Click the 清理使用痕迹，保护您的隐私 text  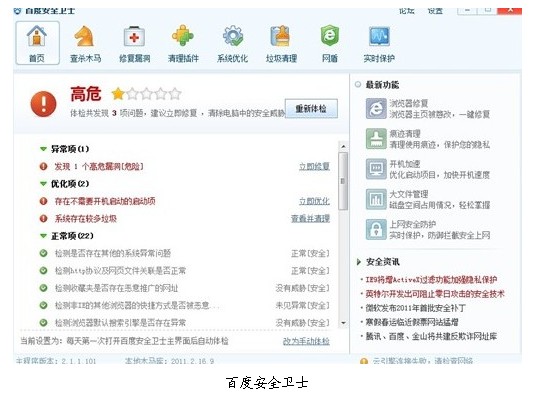click(440, 144)
